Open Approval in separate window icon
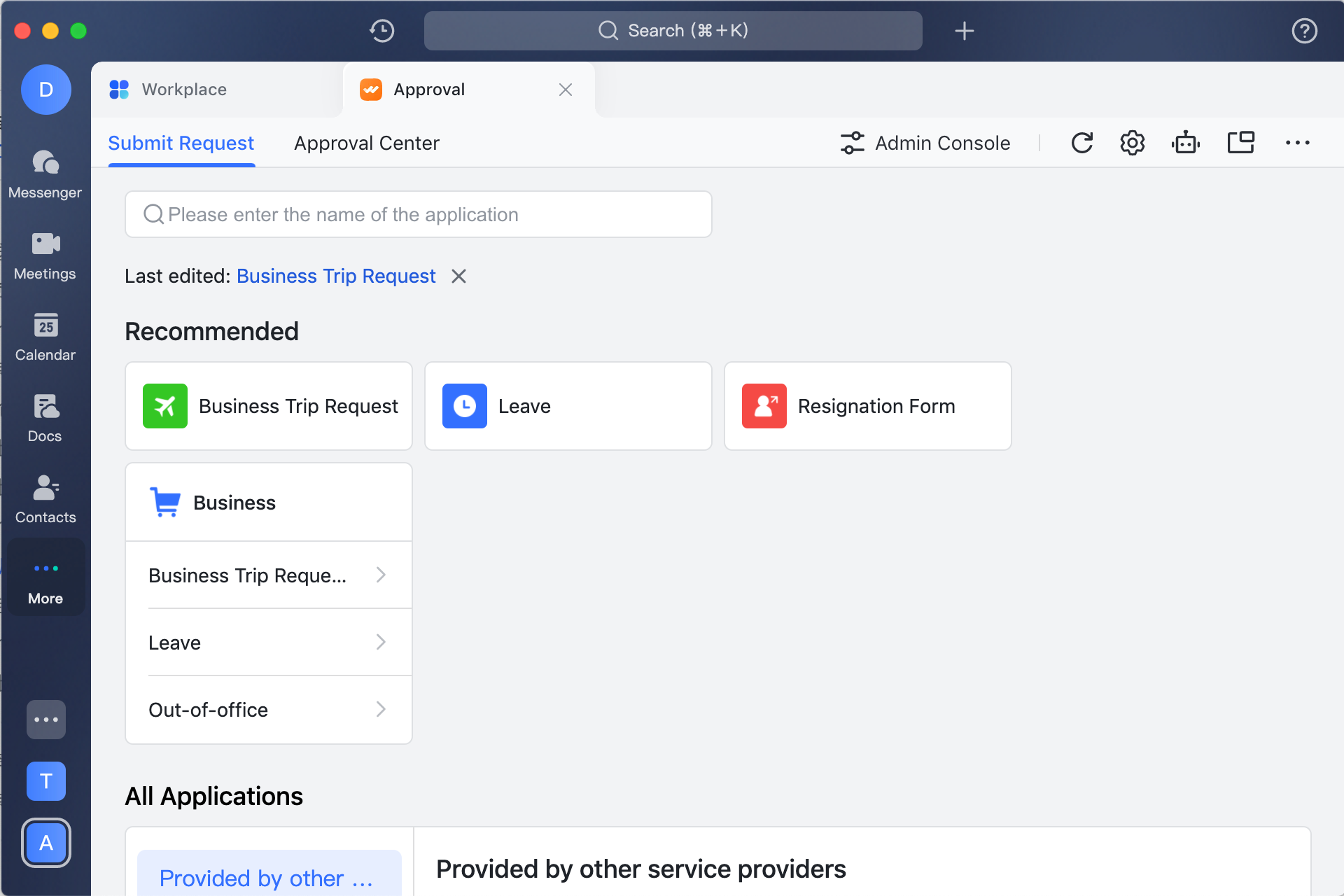The height and width of the screenshot is (896, 1344). 1240,143
